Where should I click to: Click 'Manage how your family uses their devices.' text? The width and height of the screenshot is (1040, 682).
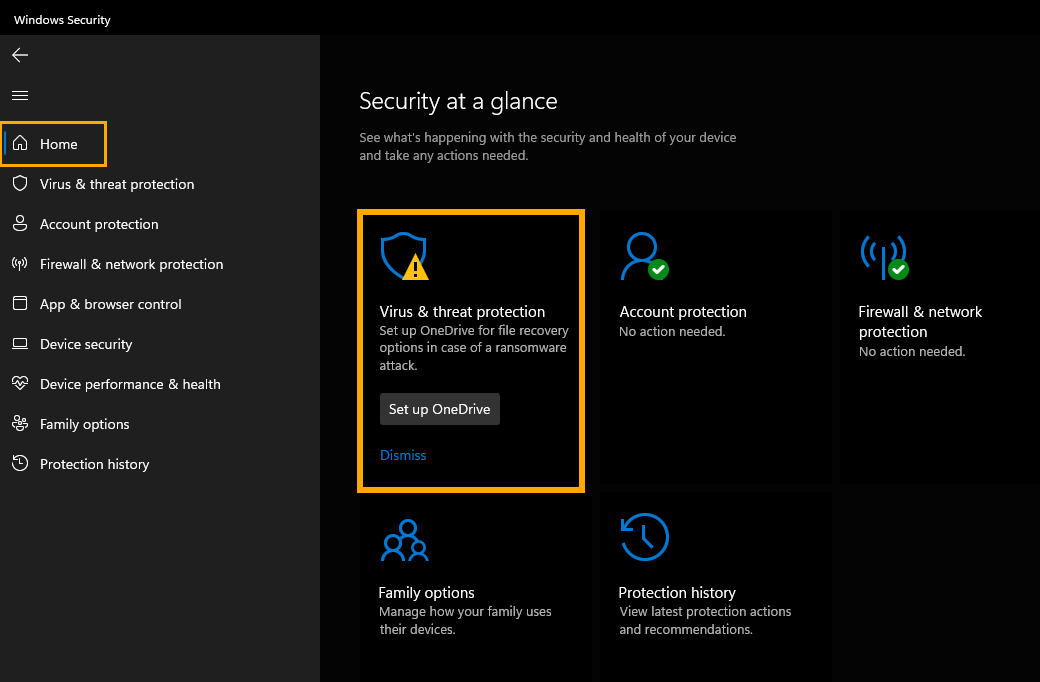466,620
